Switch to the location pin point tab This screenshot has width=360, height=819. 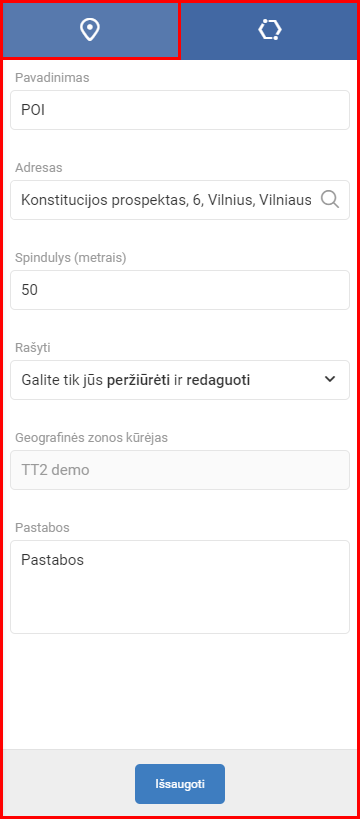click(x=90, y=30)
